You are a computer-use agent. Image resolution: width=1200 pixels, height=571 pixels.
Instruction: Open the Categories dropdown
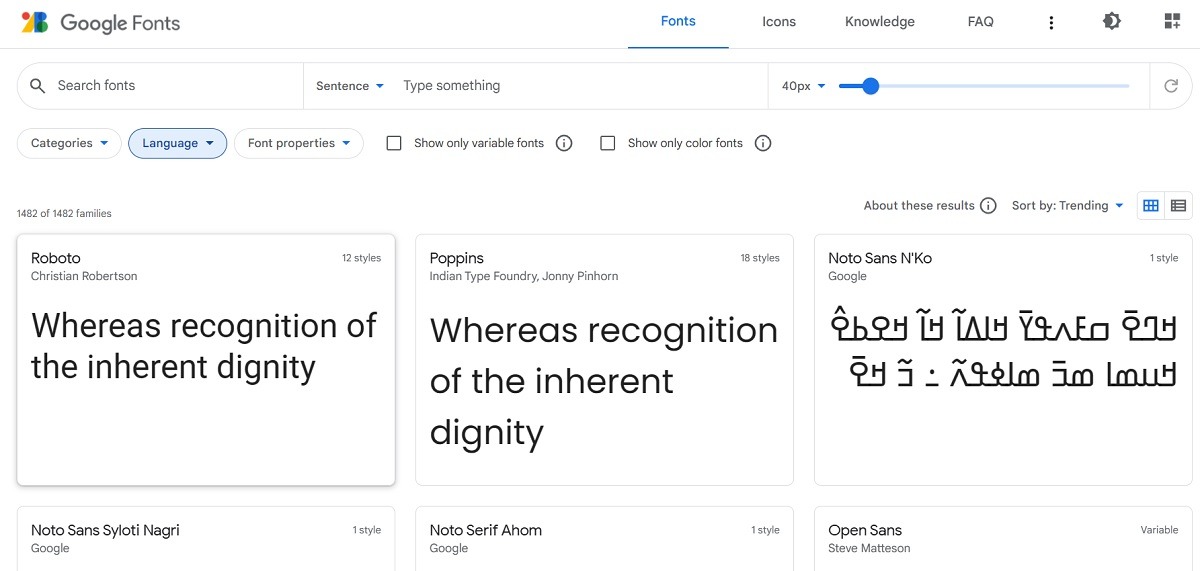(69, 143)
